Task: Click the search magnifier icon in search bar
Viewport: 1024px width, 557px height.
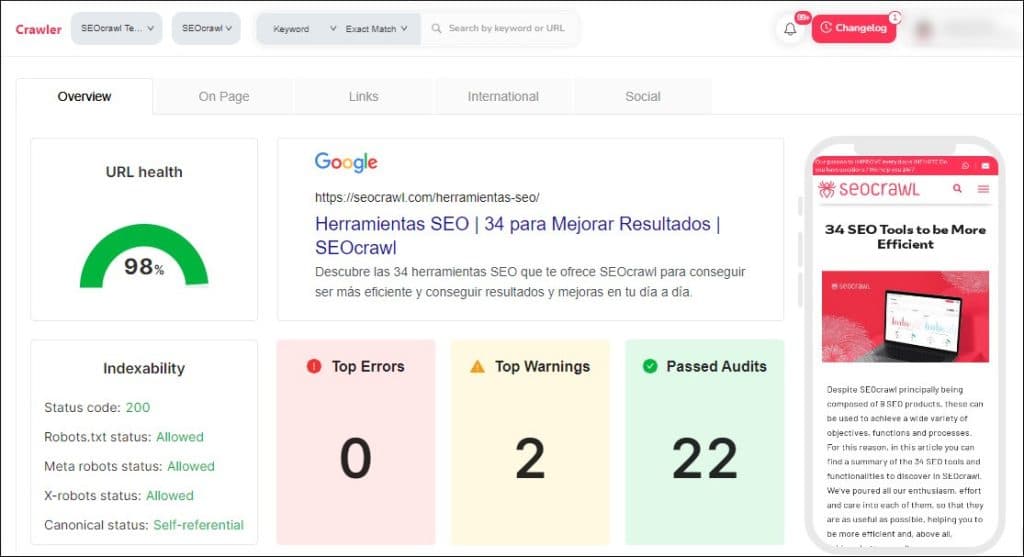Action: (x=436, y=28)
